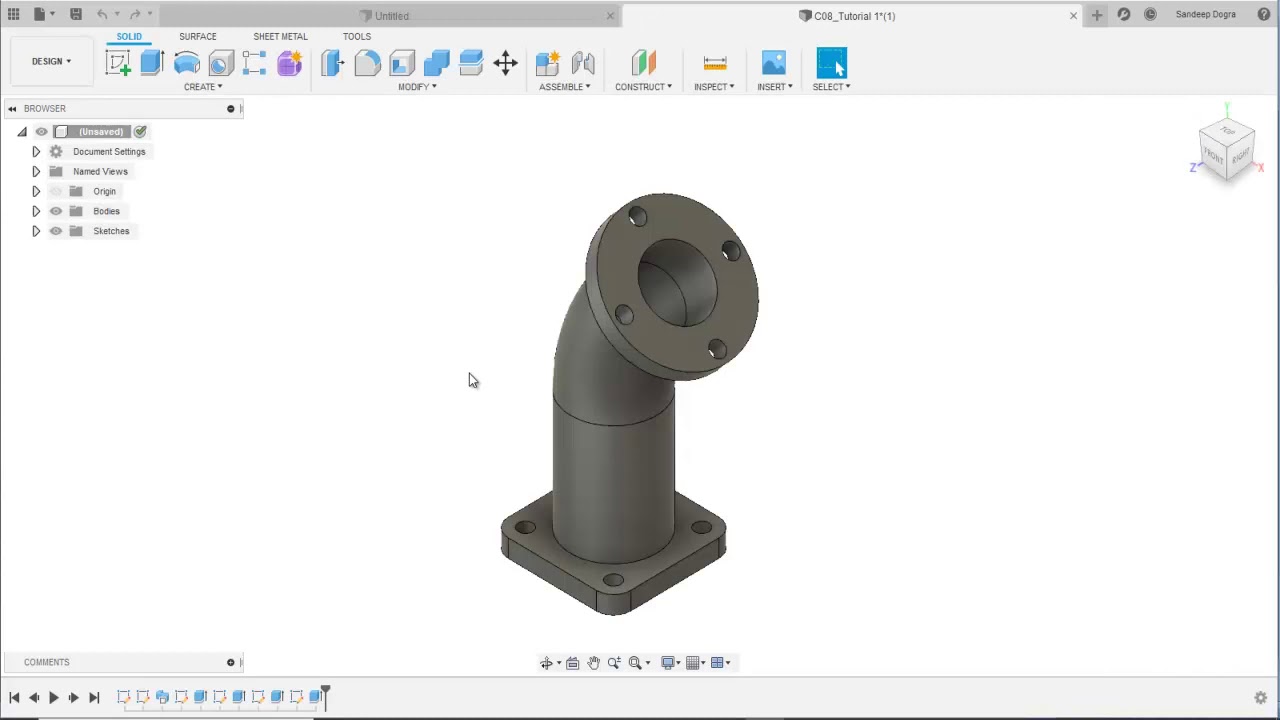The image size is (1280, 720).
Task: Toggle visibility of the Origin folder
Action: pyautogui.click(x=56, y=191)
